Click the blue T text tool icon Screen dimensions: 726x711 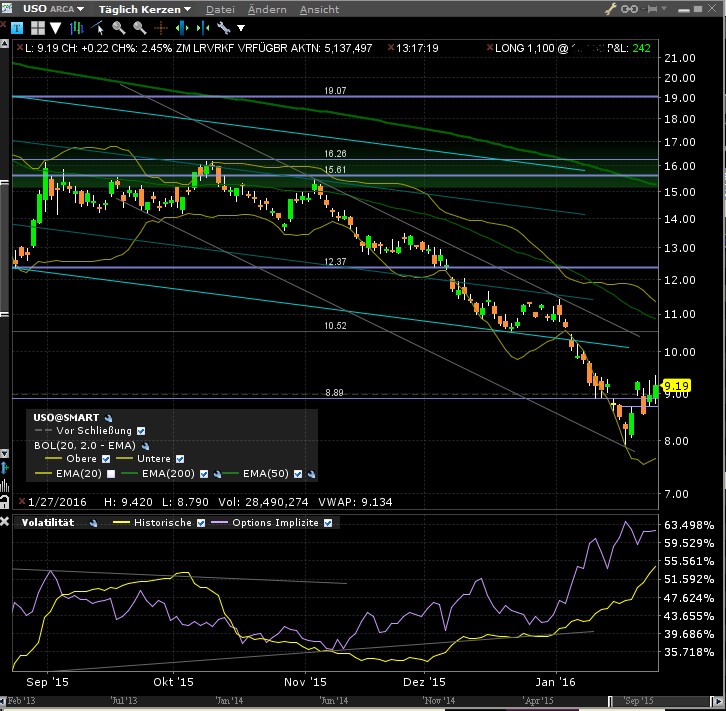tap(17, 28)
